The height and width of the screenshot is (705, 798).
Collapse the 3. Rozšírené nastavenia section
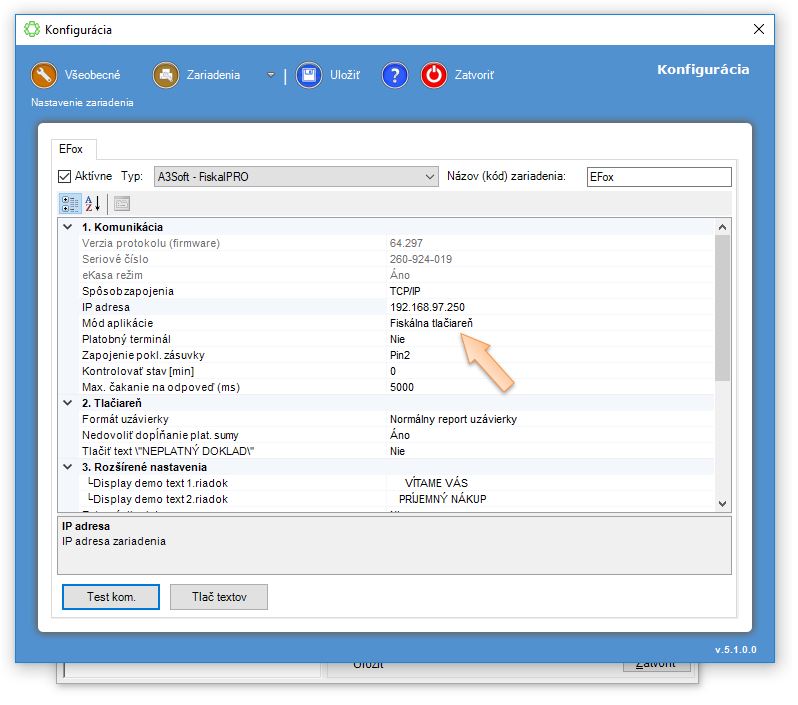(x=67, y=467)
